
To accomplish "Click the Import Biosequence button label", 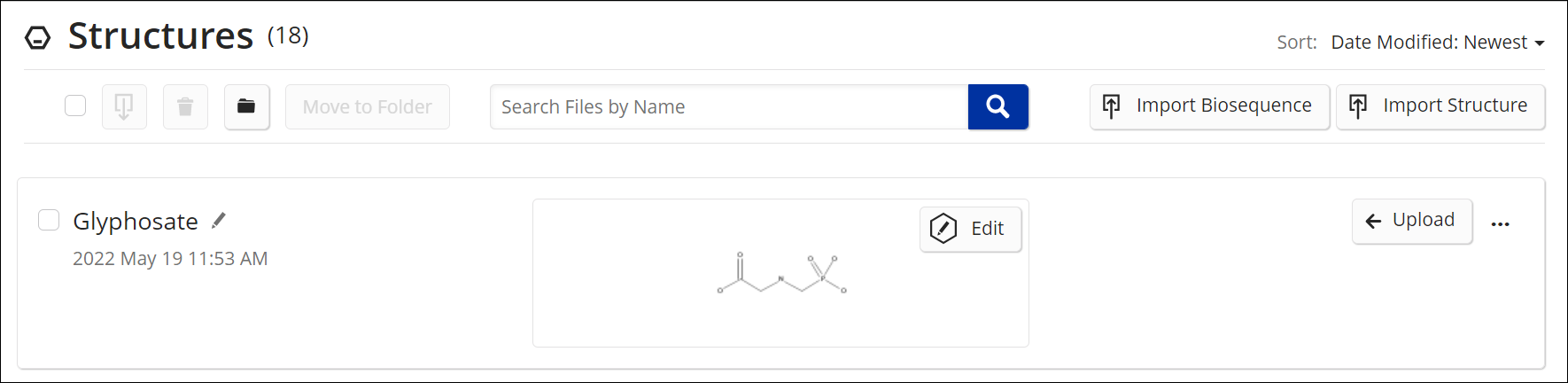I will [1223, 106].
